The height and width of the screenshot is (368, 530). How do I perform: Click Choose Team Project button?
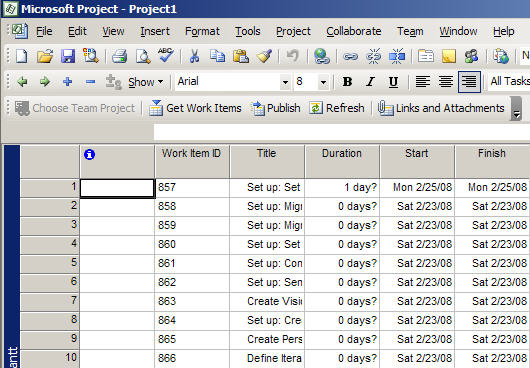pos(75,108)
